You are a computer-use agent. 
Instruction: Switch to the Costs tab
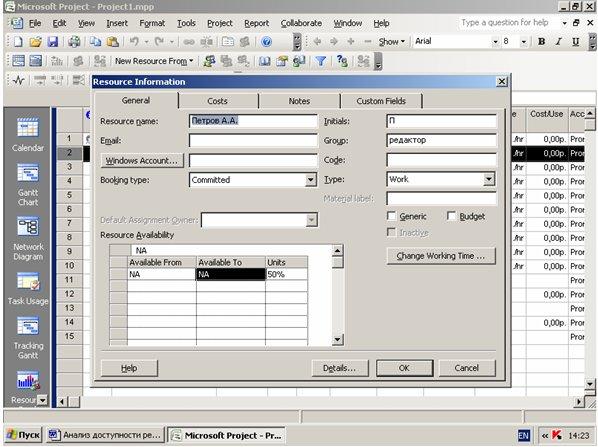217,101
